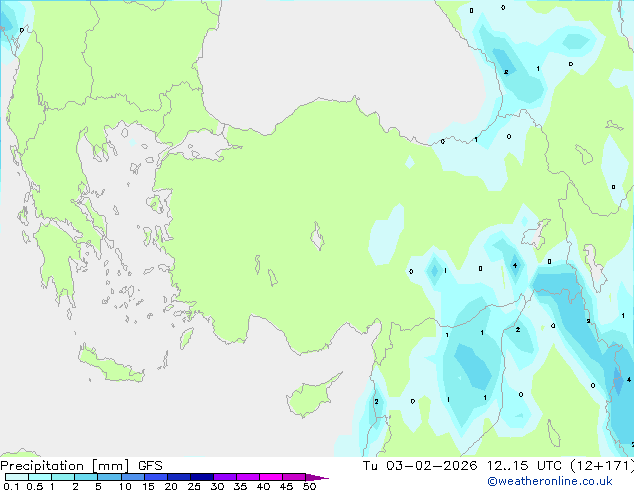
Task: Click the weatheronline.co.uk copyright link
Action: point(550,481)
